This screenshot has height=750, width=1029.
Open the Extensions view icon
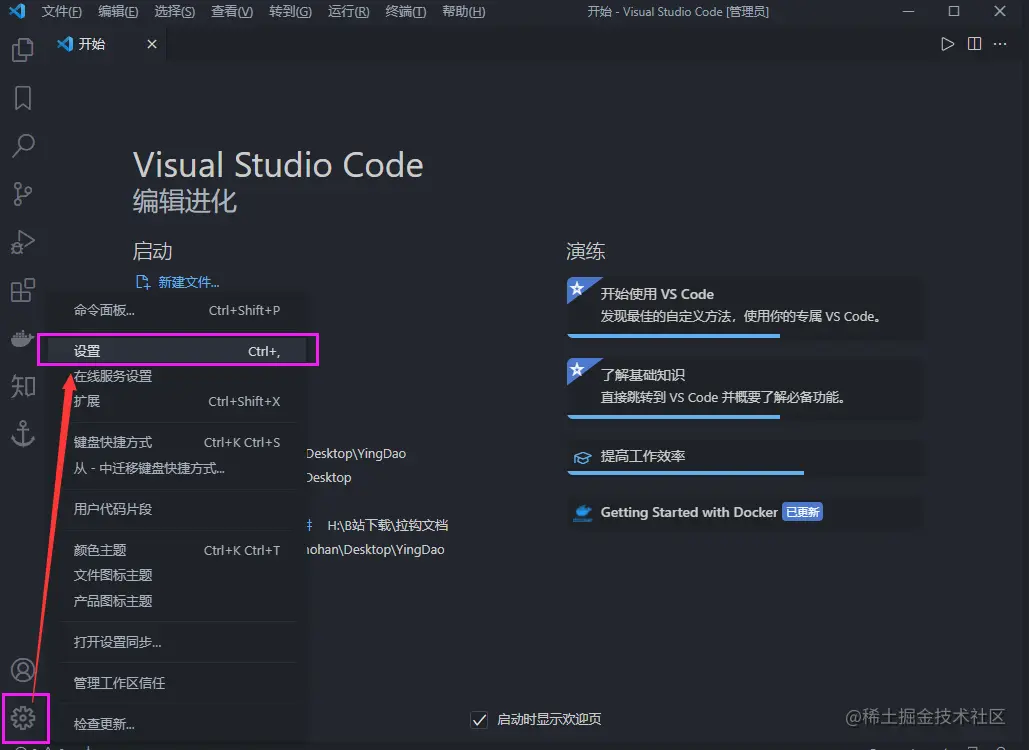click(x=23, y=290)
